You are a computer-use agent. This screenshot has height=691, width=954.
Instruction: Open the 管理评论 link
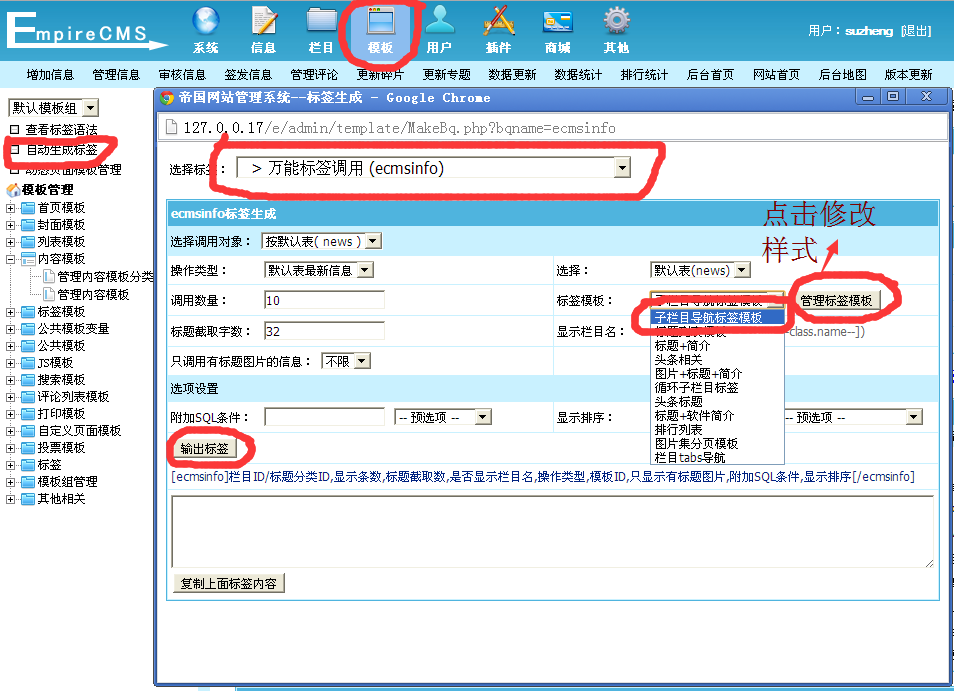(x=314, y=75)
